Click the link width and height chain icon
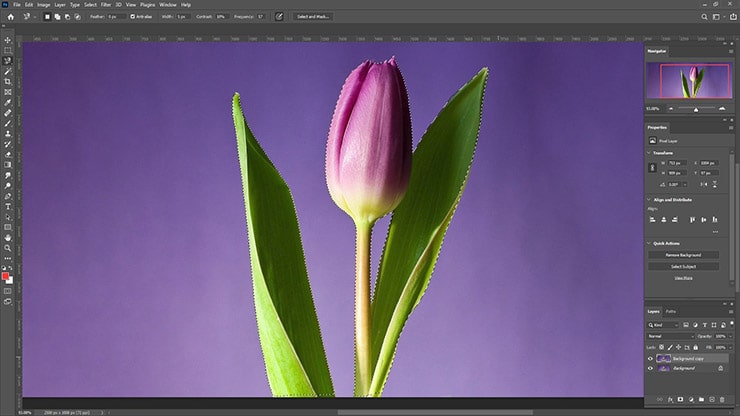This screenshot has width=740, height=416. (653, 167)
